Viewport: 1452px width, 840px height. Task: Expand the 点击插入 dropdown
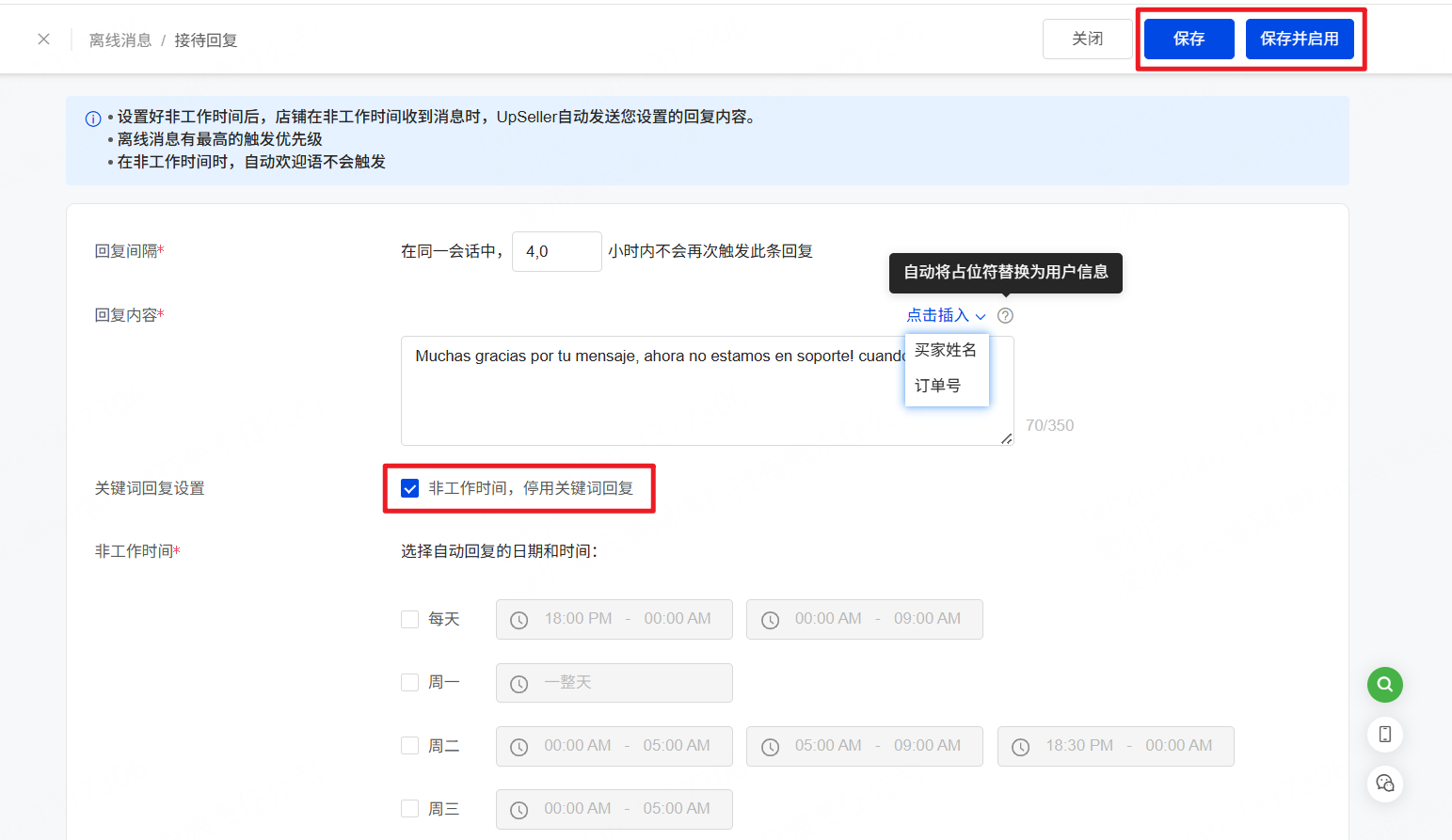pyautogui.click(x=945, y=316)
